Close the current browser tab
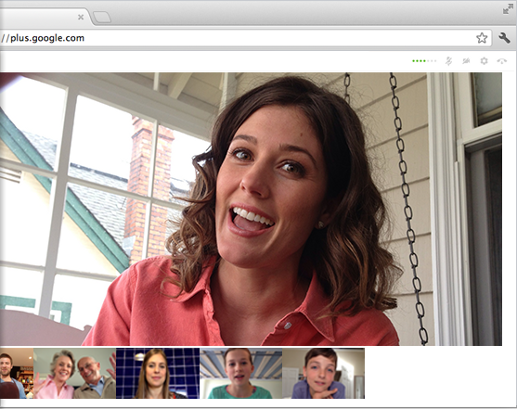This screenshot has width=517, height=409. click(x=81, y=17)
